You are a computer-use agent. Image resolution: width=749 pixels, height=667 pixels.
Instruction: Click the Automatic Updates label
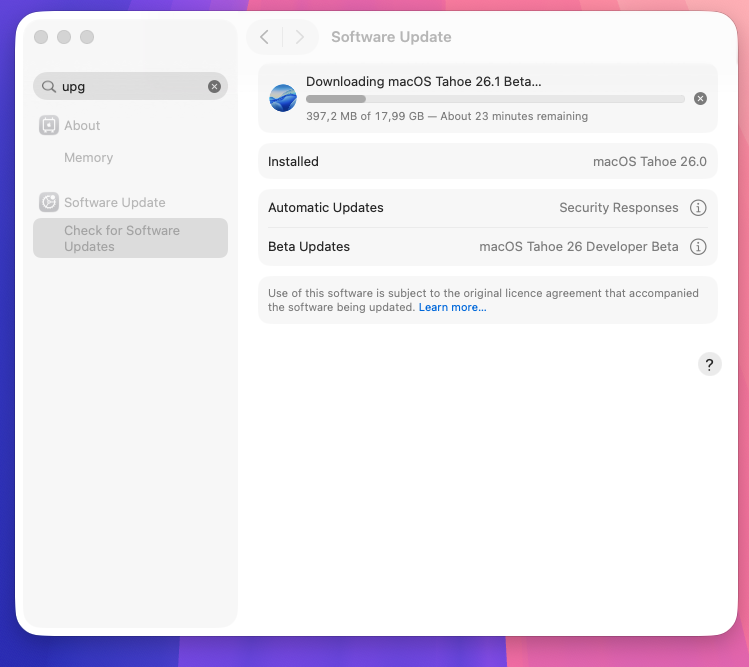point(325,208)
